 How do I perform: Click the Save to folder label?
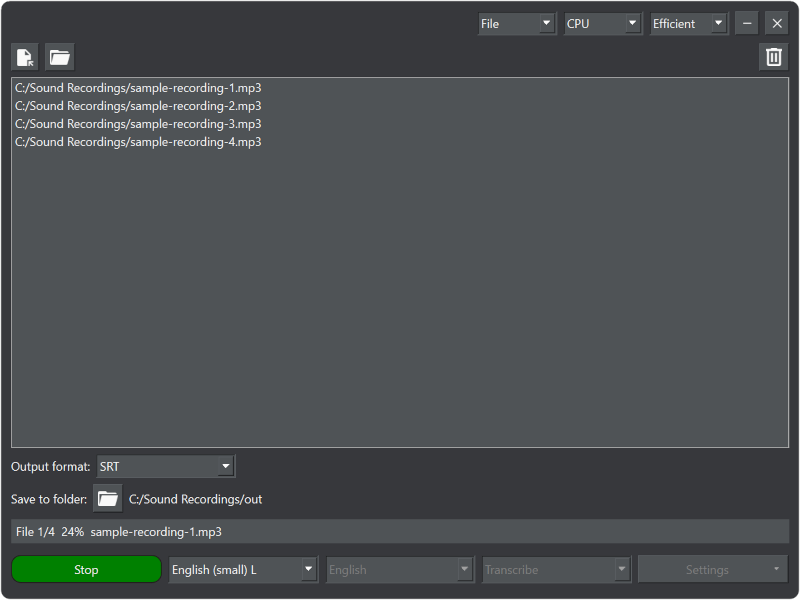[x=49, y=499]
